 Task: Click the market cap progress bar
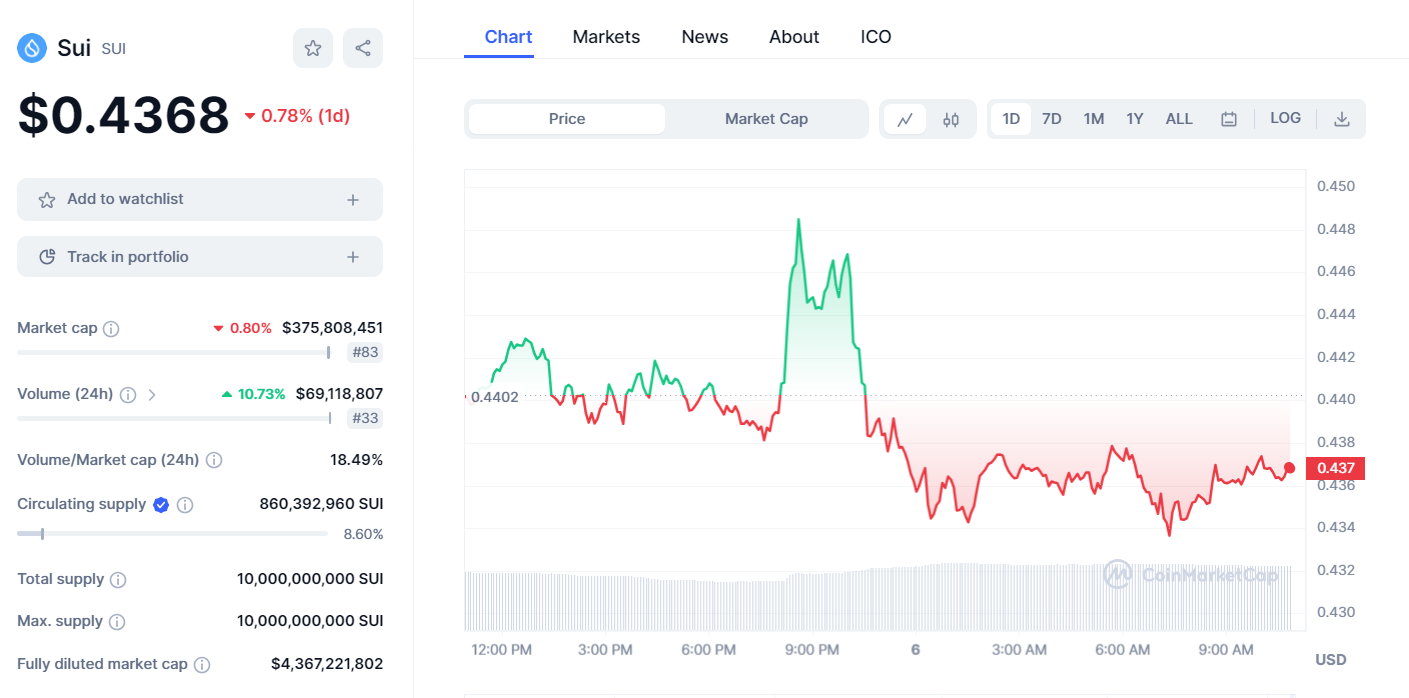pyautogui.click(x=174, y=352)
